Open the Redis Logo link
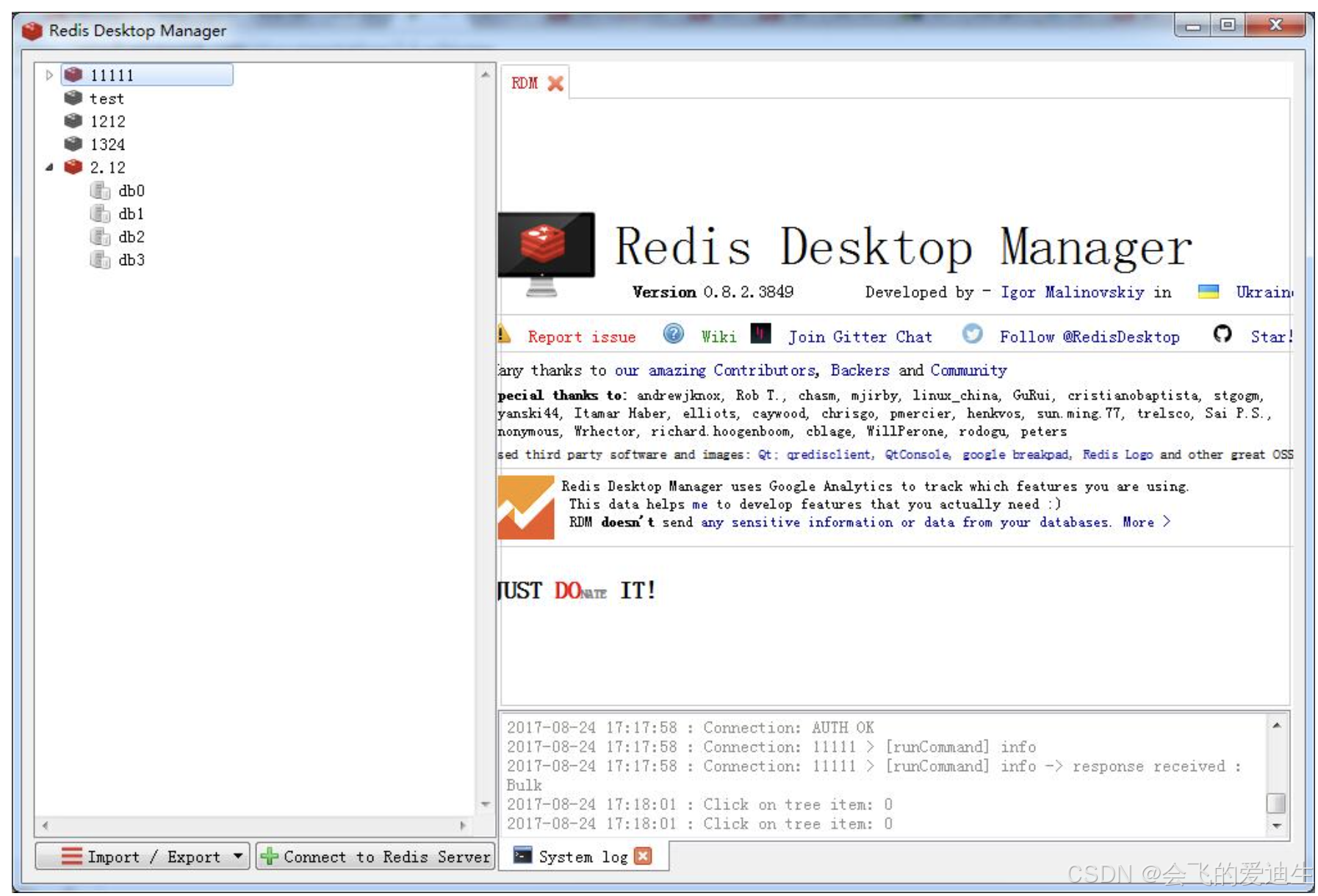 pos(1117,455)
